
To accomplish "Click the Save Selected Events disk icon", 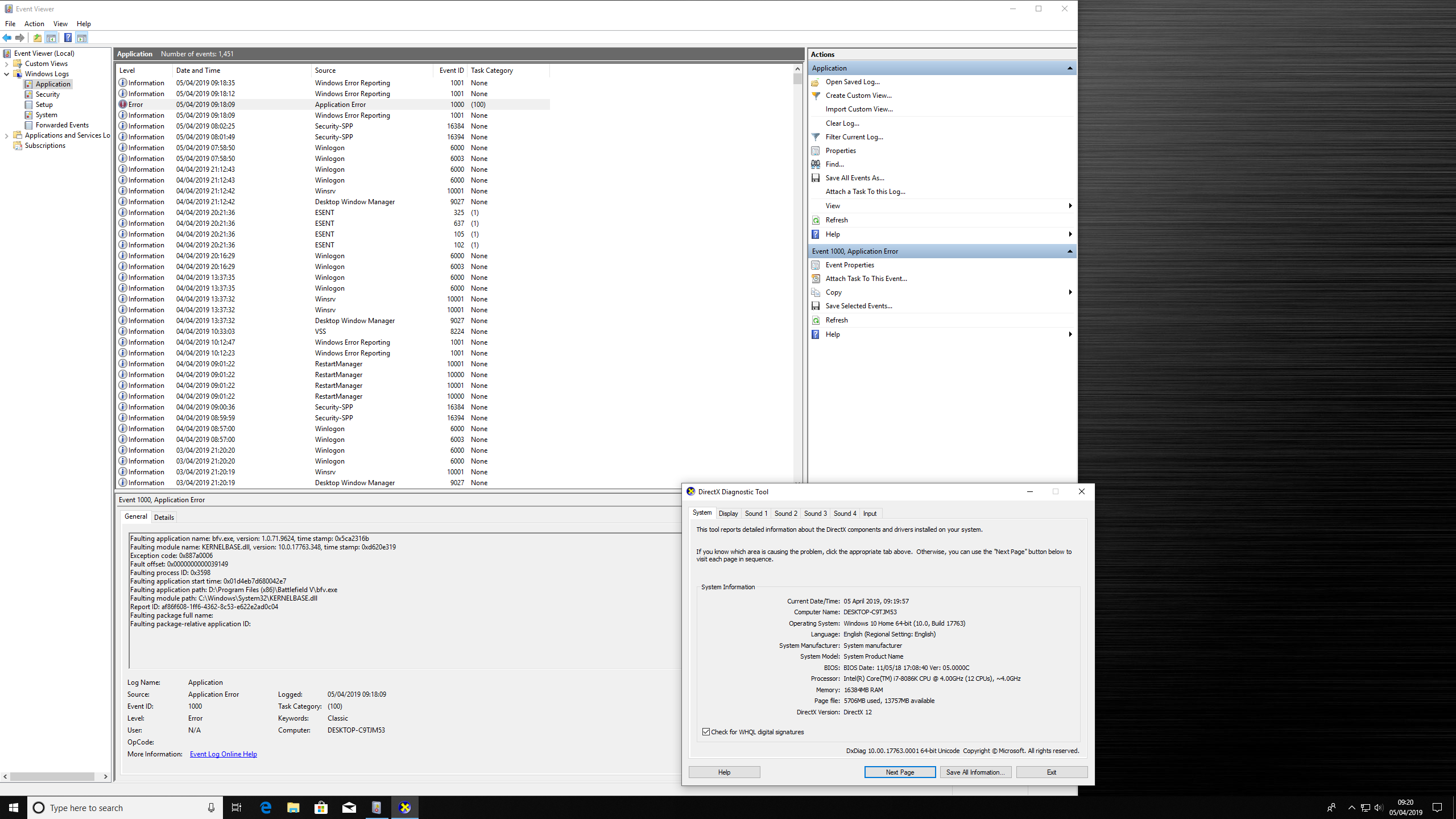I will click(816, 306).
